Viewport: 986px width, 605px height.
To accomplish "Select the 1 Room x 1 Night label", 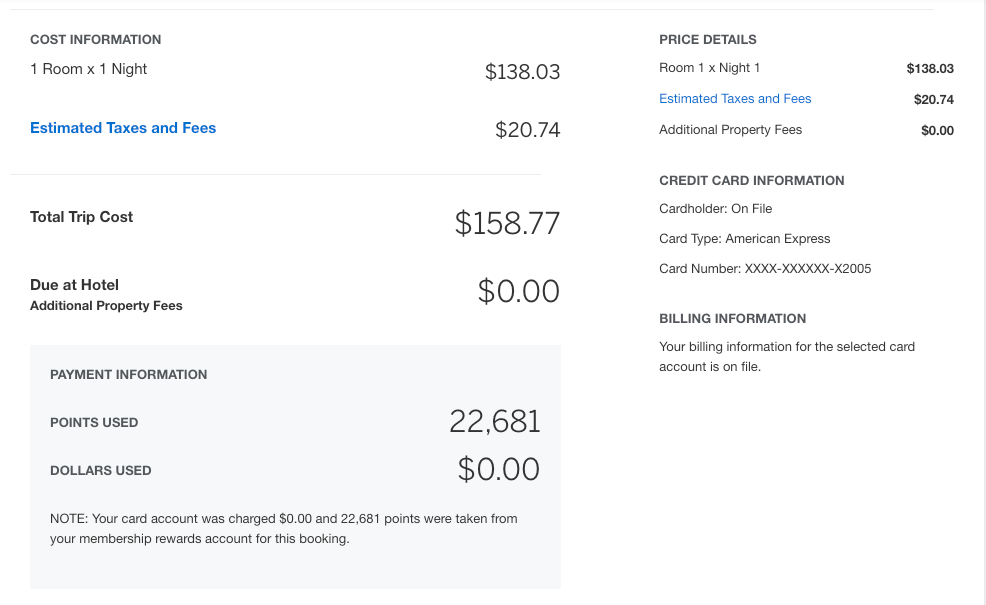I will 89,69.
